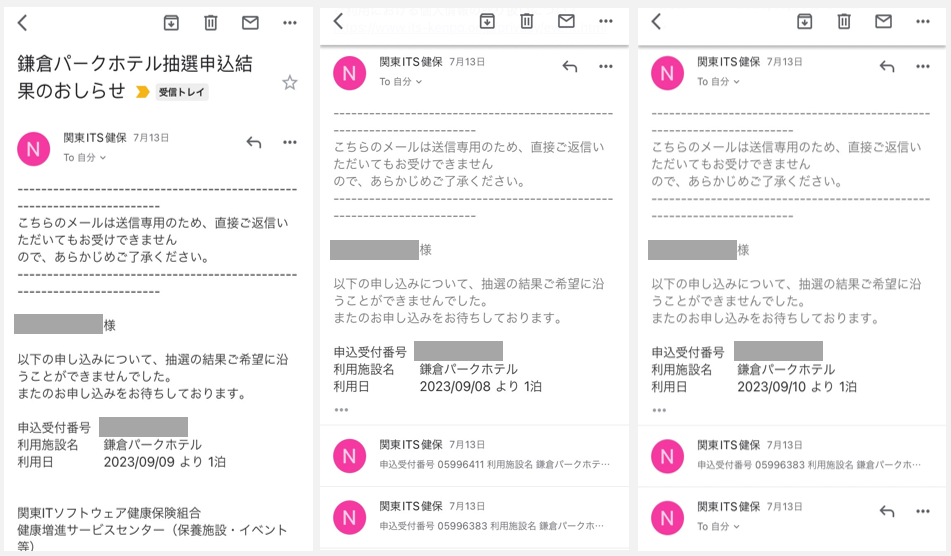Archive the email in the left panel
The height and width of the screenshot is (556, 951).
click(x=171, y=22)
